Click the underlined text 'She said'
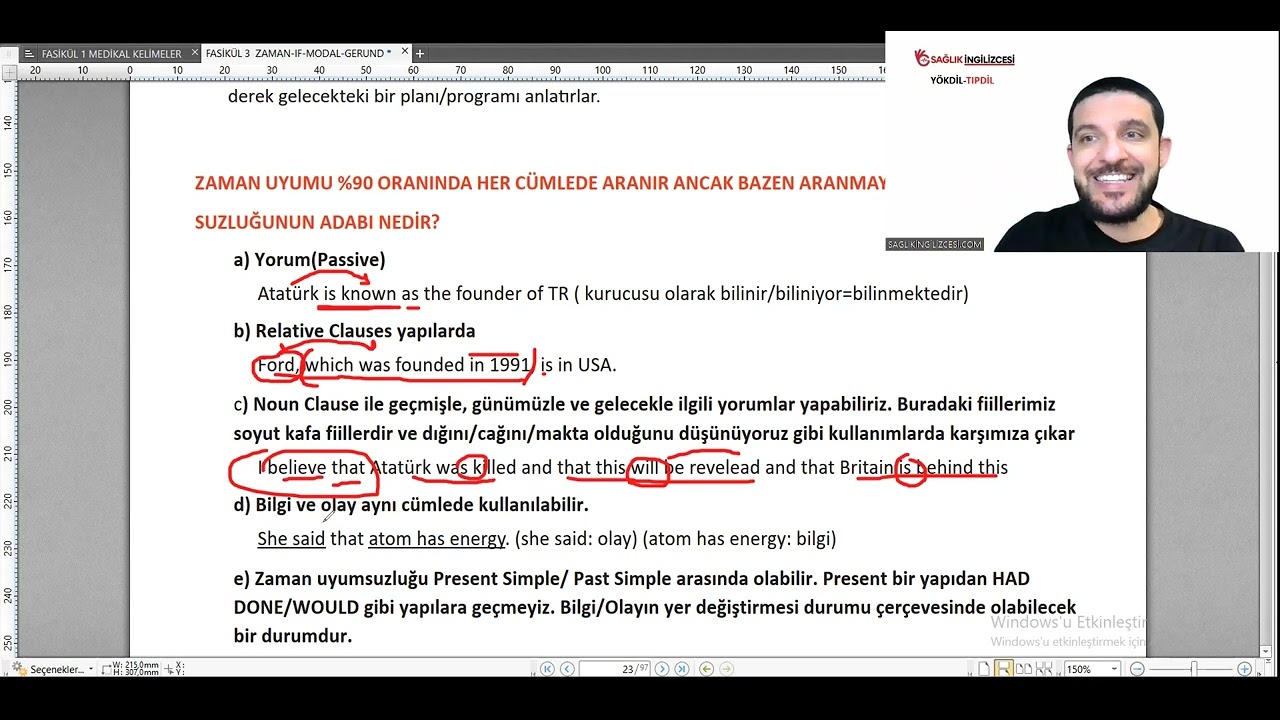 point(291,539)
